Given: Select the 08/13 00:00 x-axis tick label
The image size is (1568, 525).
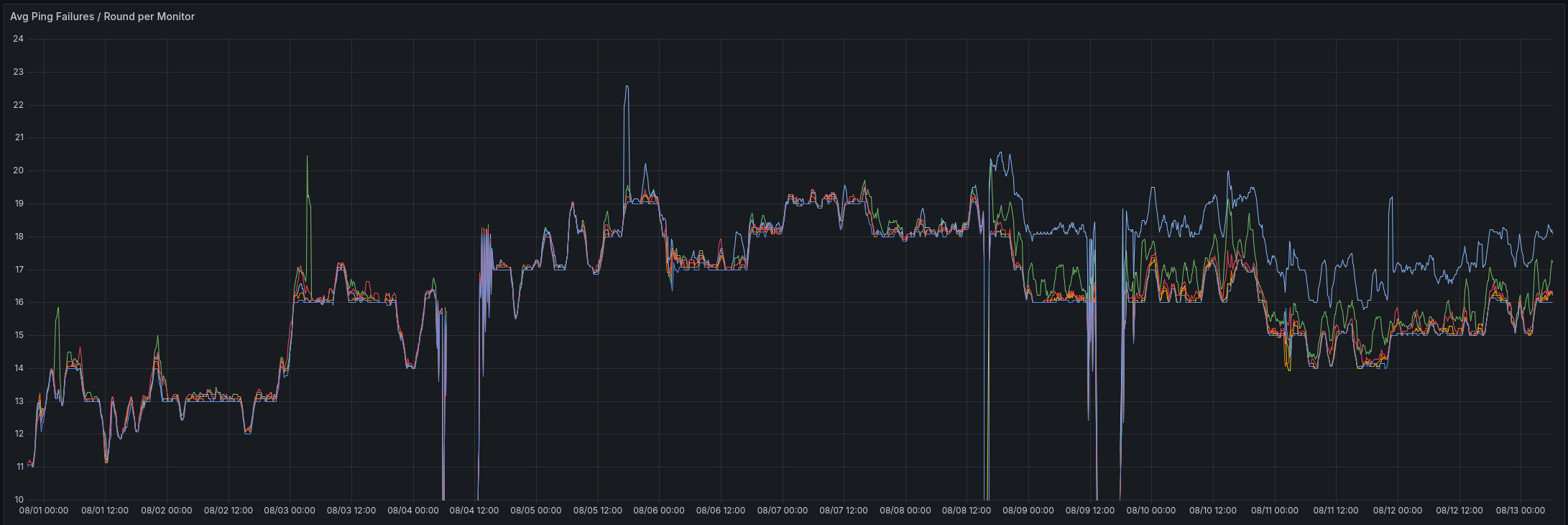Looking at the screenshot, I should pos(1521,511).
